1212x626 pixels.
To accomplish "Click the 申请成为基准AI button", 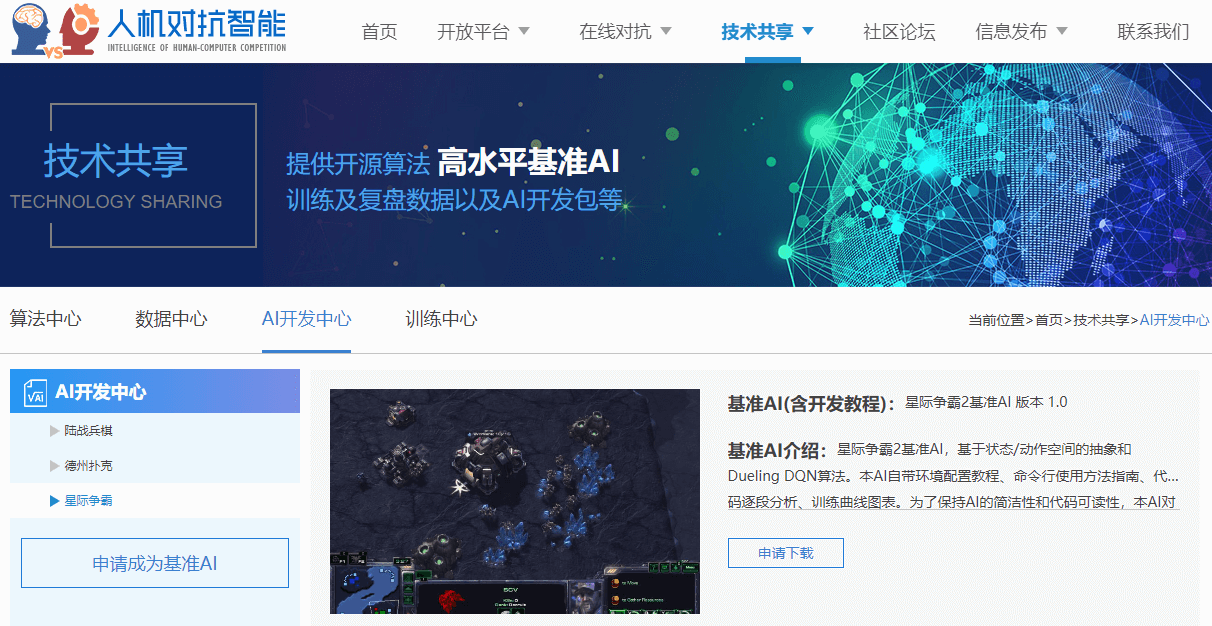I will (154, 562).
